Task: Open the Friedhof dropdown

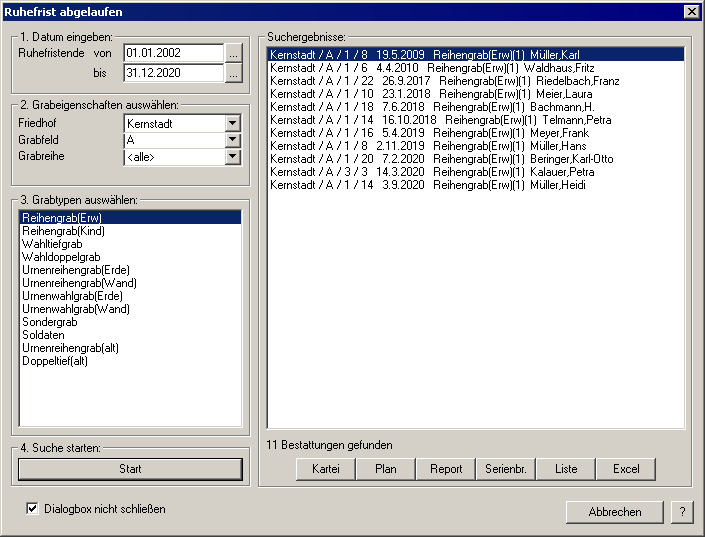Action: pos(232,123)
